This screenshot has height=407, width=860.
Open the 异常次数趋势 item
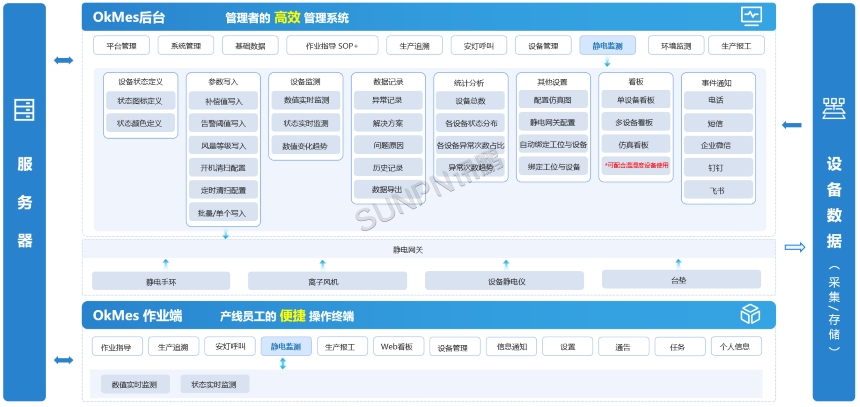pyautogui.click(x=471, y=167)
